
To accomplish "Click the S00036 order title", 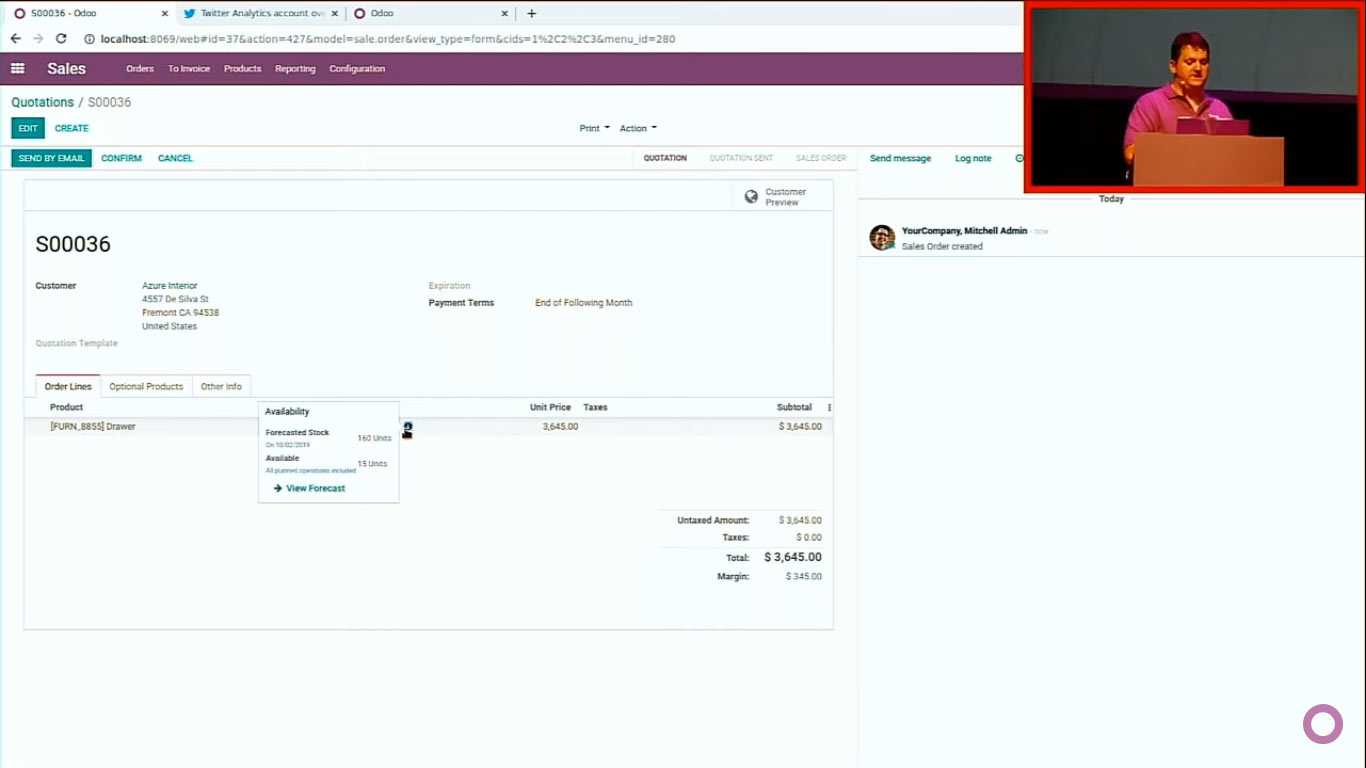I will (x=73, y=244).
